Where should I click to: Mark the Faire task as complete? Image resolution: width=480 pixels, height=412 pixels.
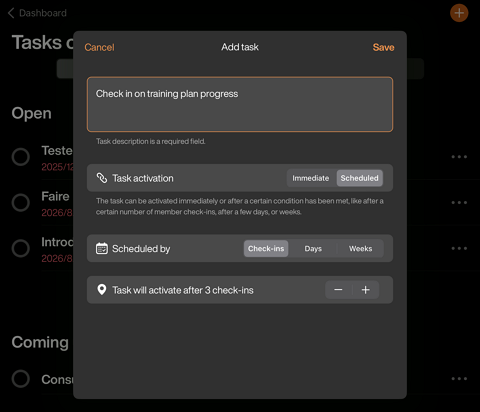click(21, 202)
